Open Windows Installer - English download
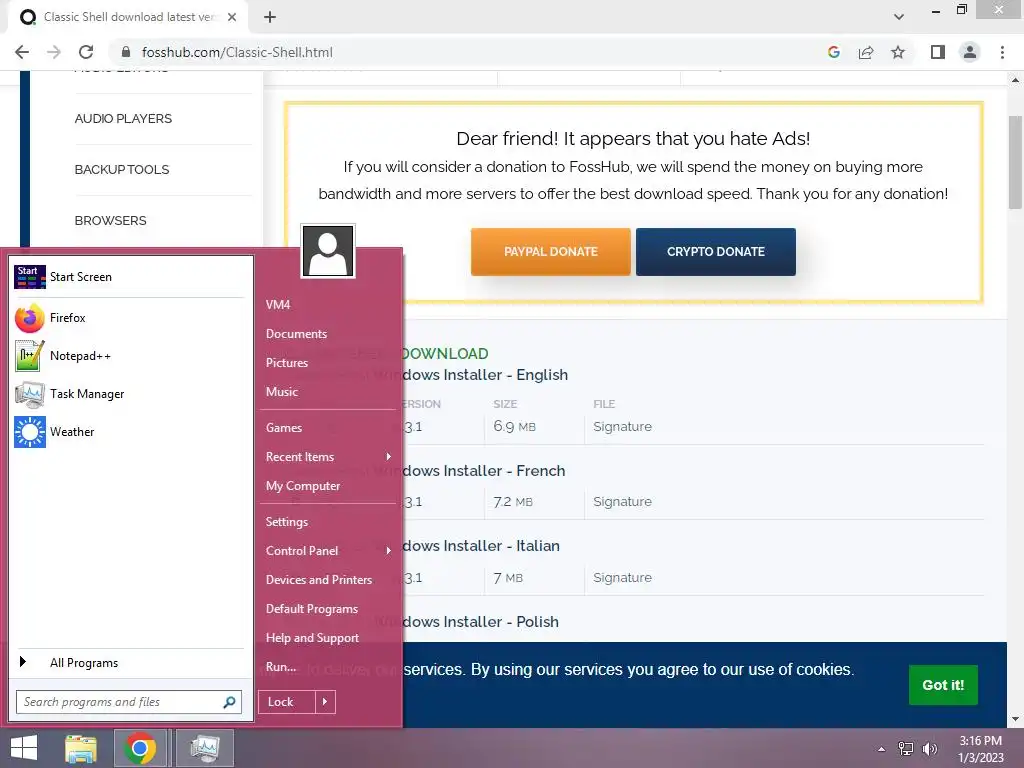The width and height of the screenshot is (1024, 768). [x=485, y=375]
